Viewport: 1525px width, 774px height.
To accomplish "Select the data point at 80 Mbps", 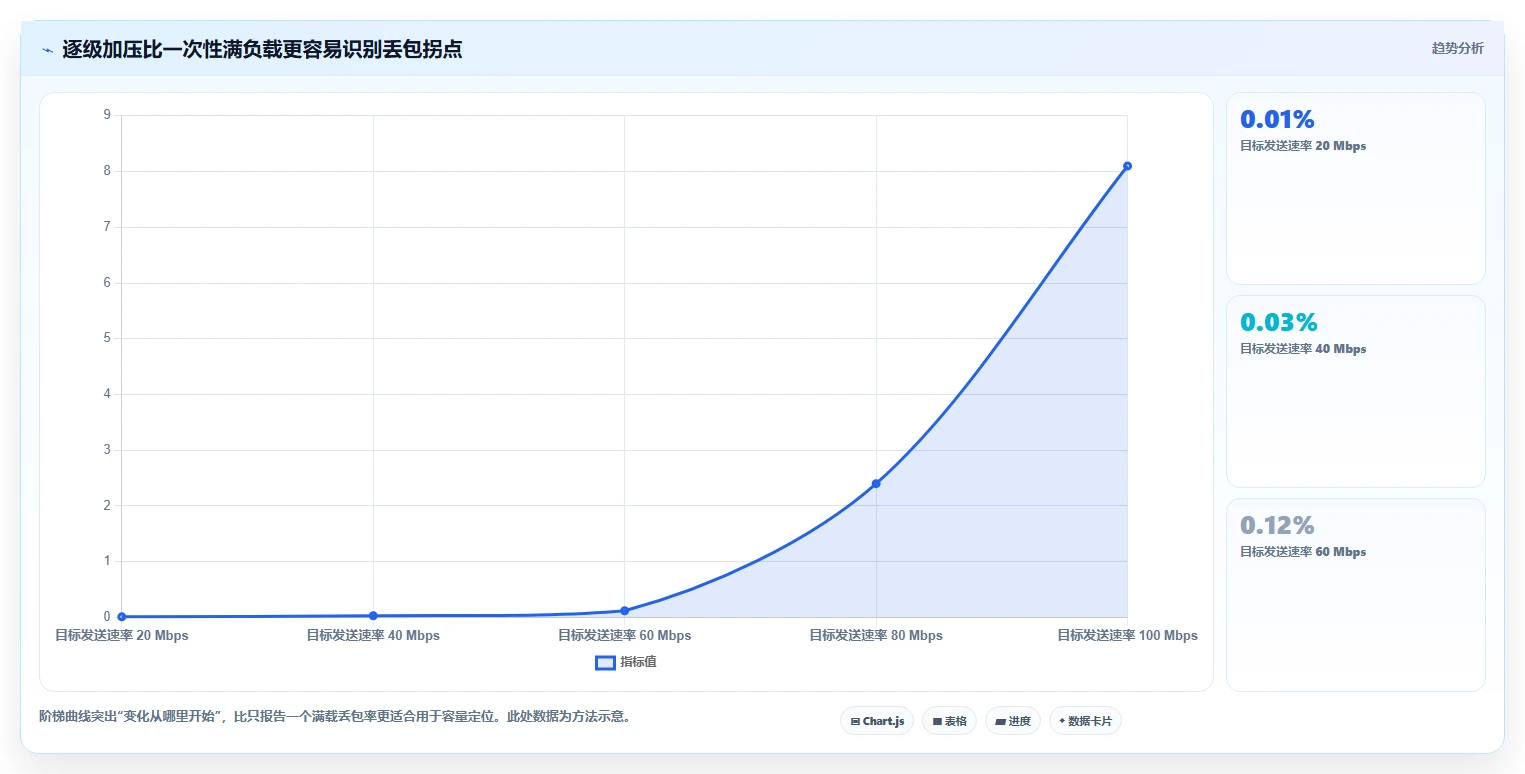I will coord(876,483).
